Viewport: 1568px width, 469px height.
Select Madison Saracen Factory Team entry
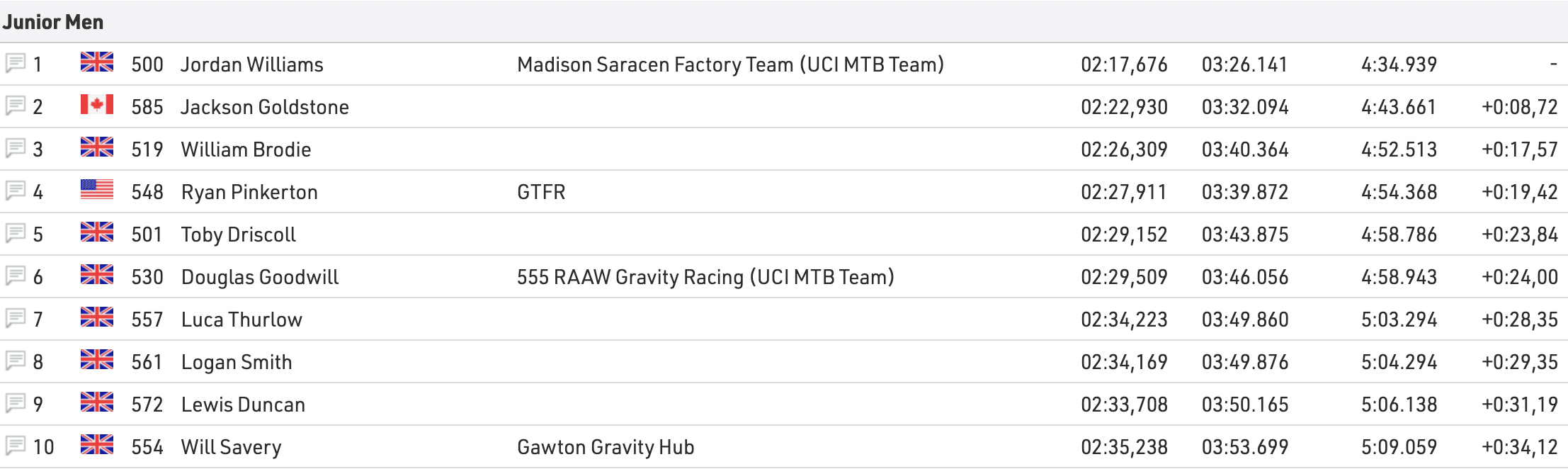pyautogui.click(x=730, y=64)
